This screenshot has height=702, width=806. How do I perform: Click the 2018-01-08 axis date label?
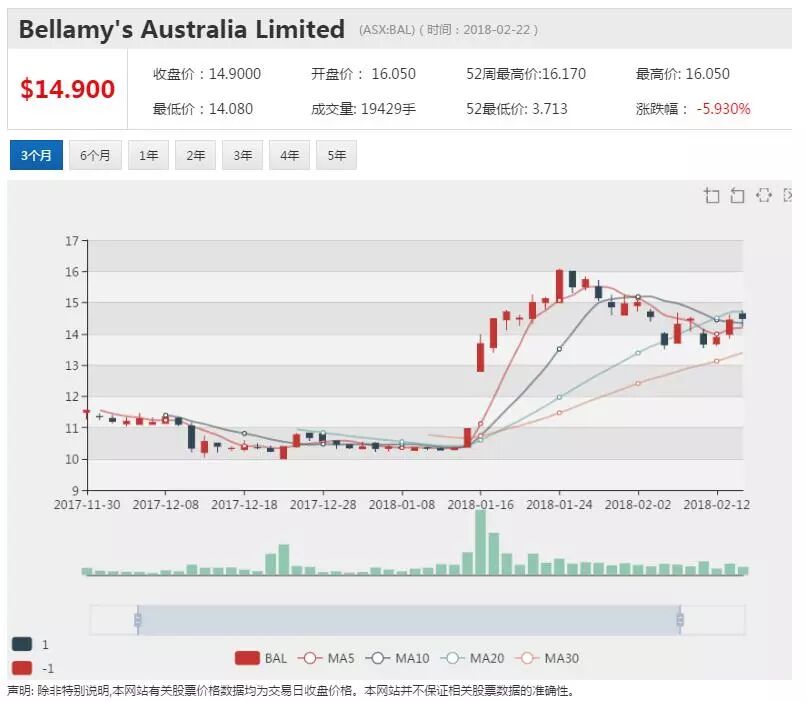(402, 505)
